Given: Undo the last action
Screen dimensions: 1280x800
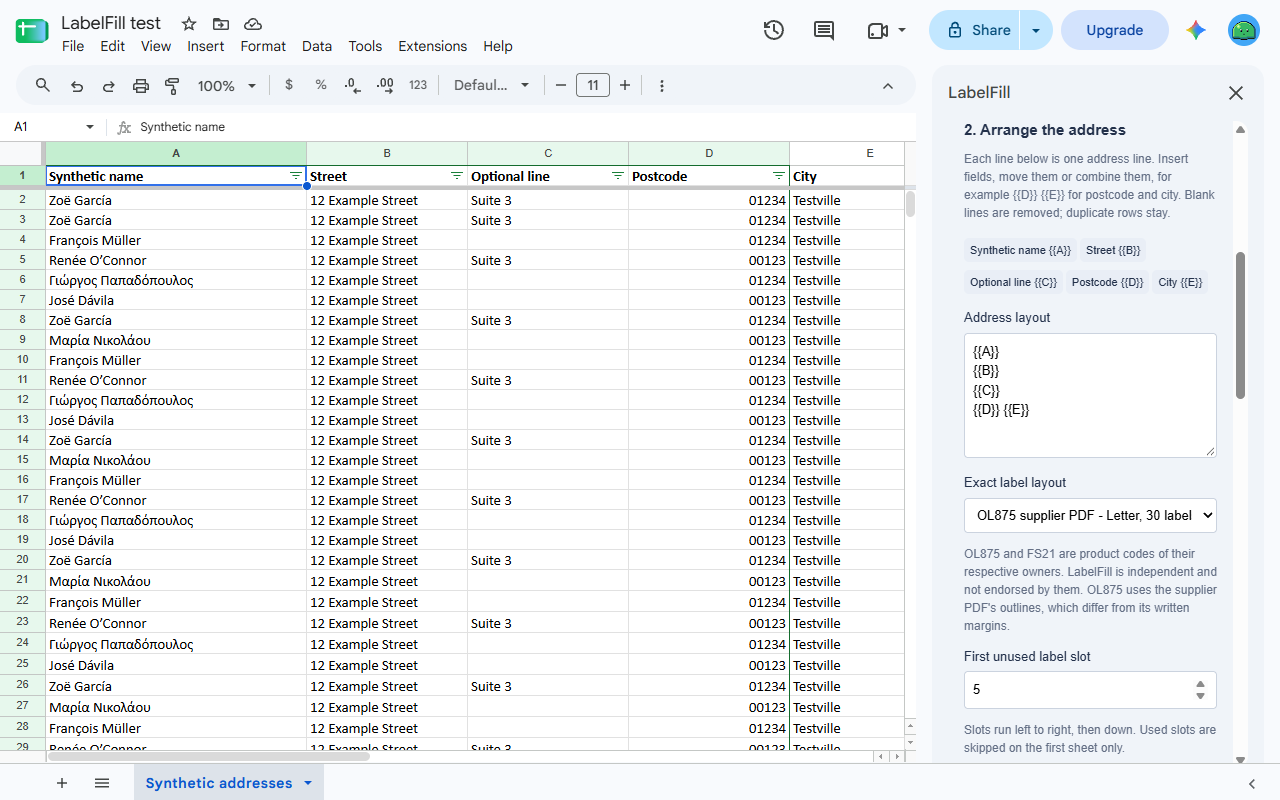Looking at the screenshot, I should point(77,86).
